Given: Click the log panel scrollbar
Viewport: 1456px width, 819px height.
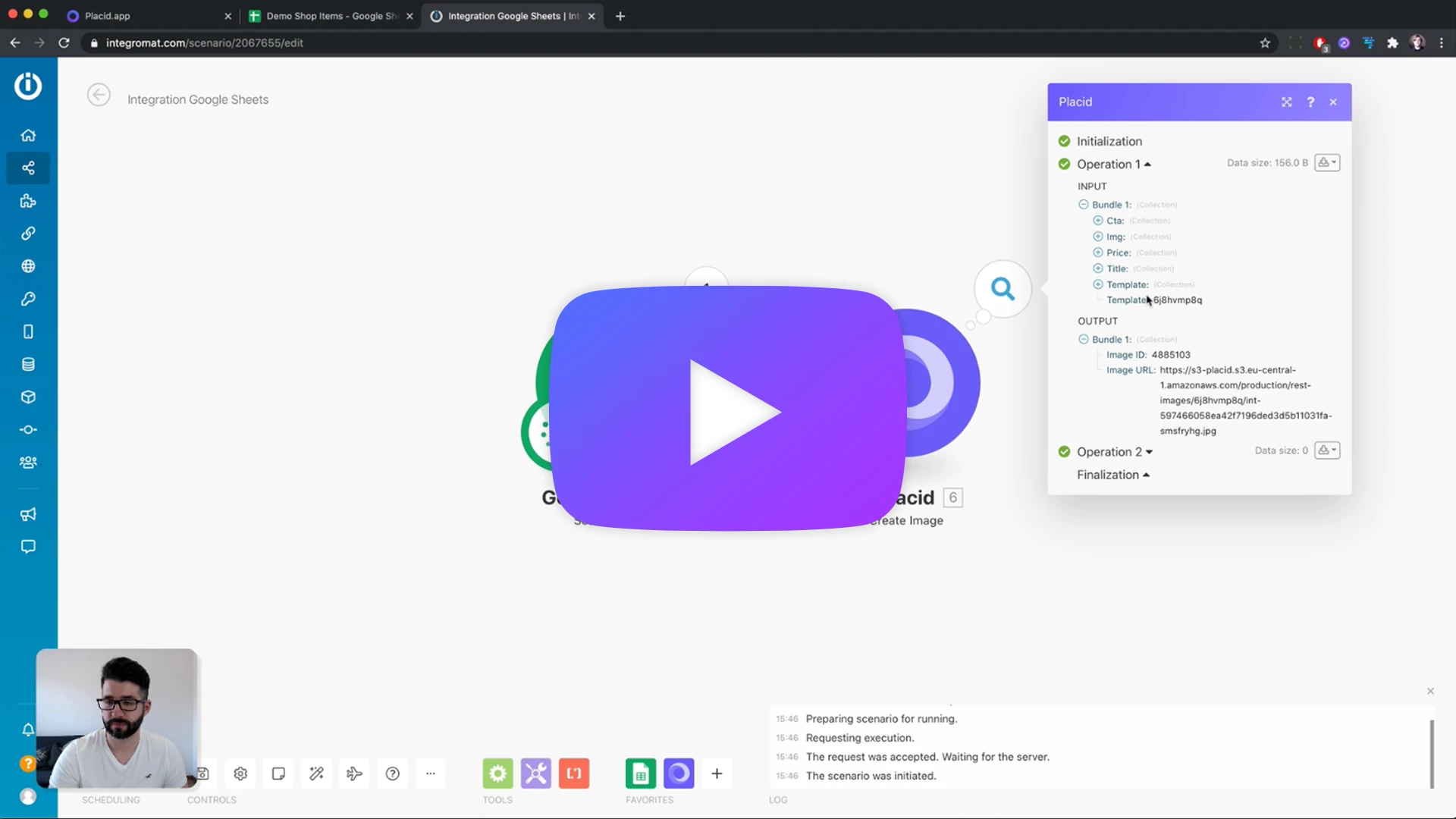Looking at the screenshot, I should [1432, 755].
